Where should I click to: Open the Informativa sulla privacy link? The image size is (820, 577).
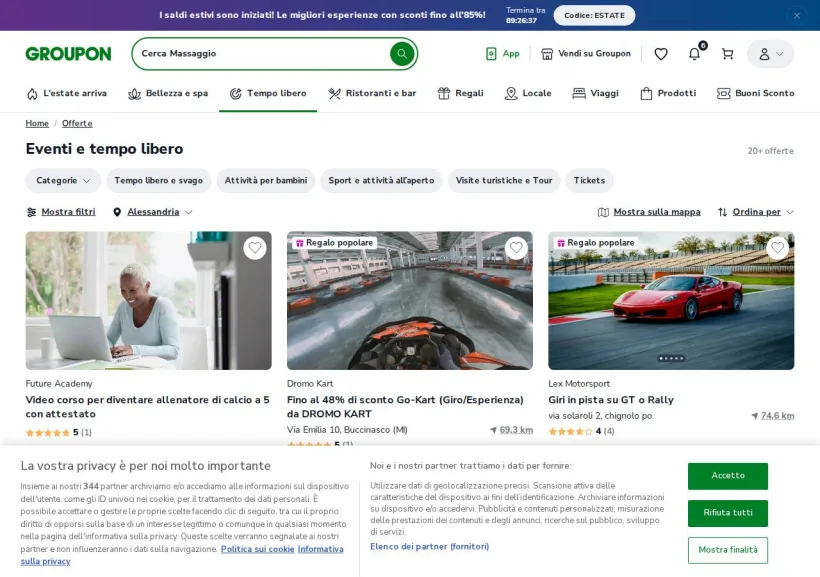pos(321,549)
